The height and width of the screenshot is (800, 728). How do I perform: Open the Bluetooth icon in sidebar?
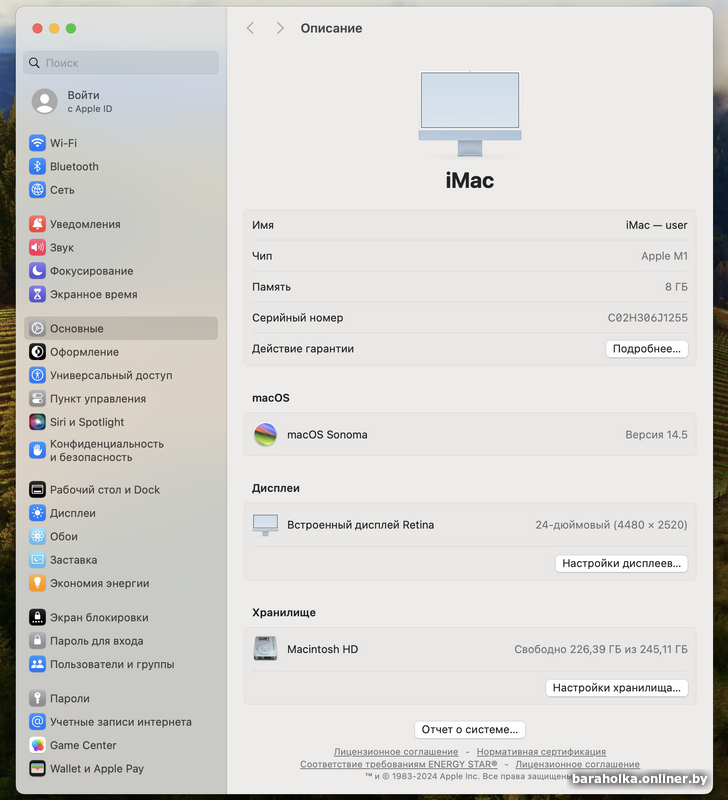tap(37, 166)
